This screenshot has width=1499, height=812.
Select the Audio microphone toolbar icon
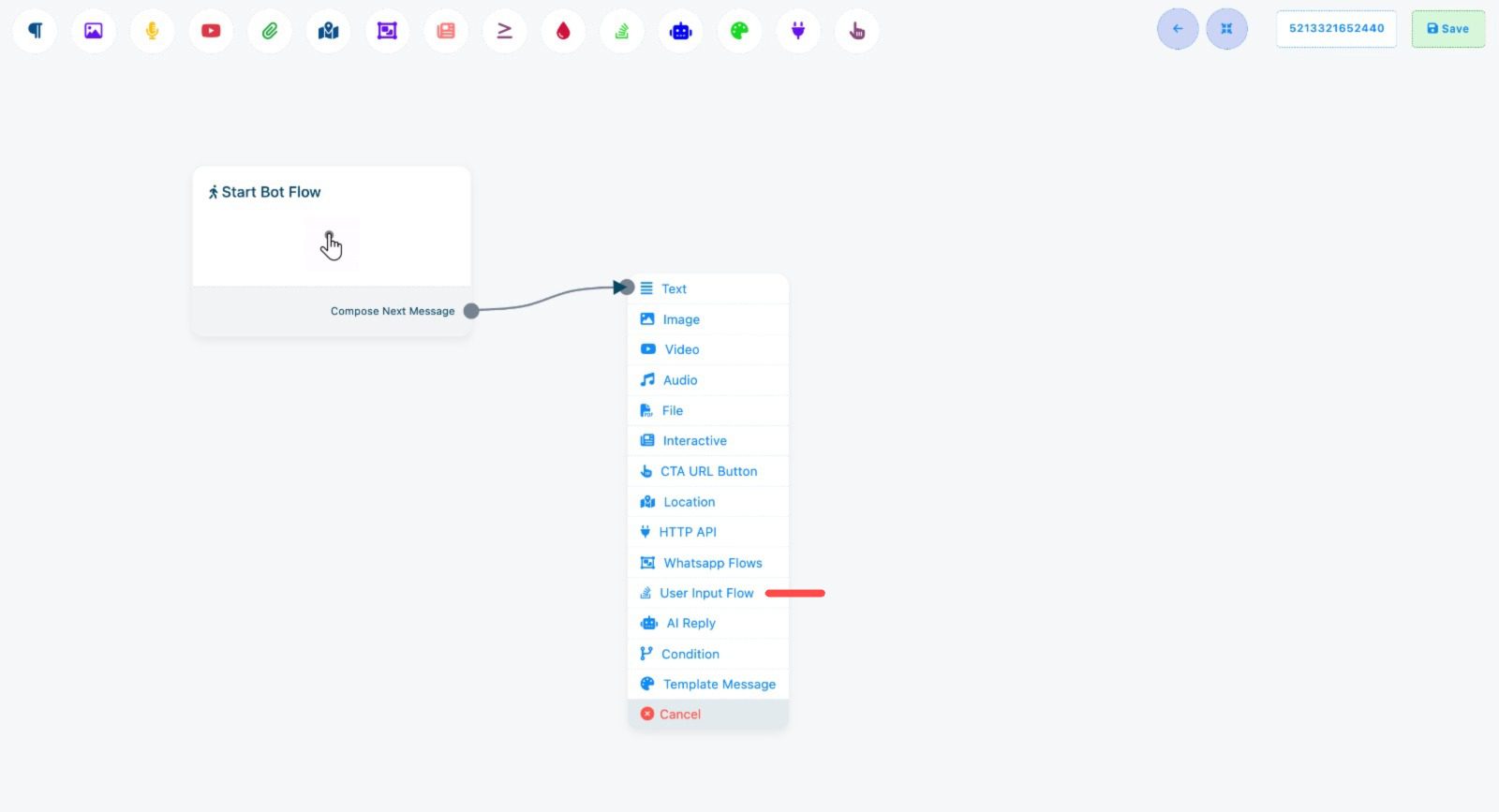point(152,31)
